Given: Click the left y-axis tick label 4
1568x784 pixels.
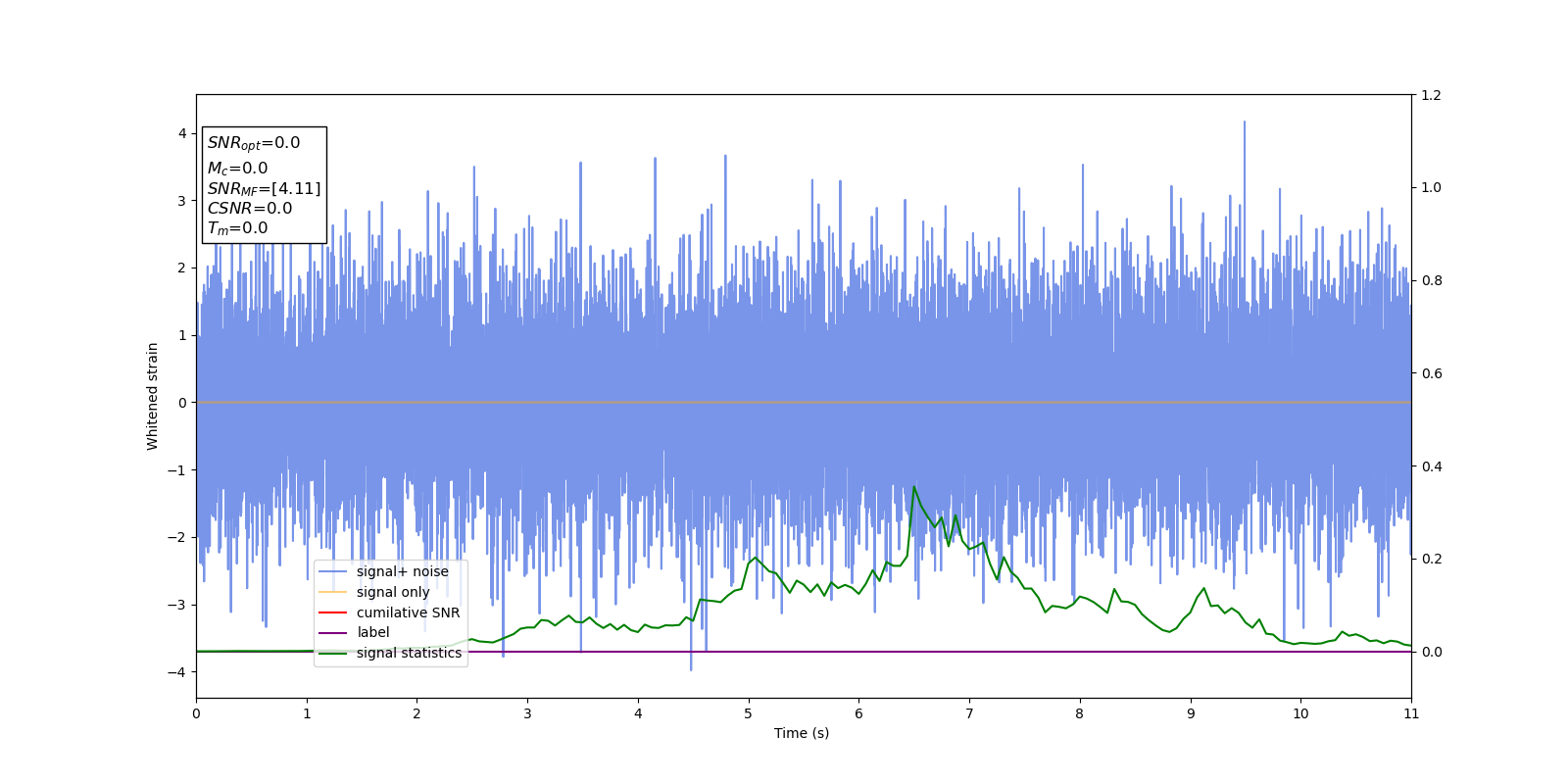Looking at the screenshot, I should [x=182, y=133].
